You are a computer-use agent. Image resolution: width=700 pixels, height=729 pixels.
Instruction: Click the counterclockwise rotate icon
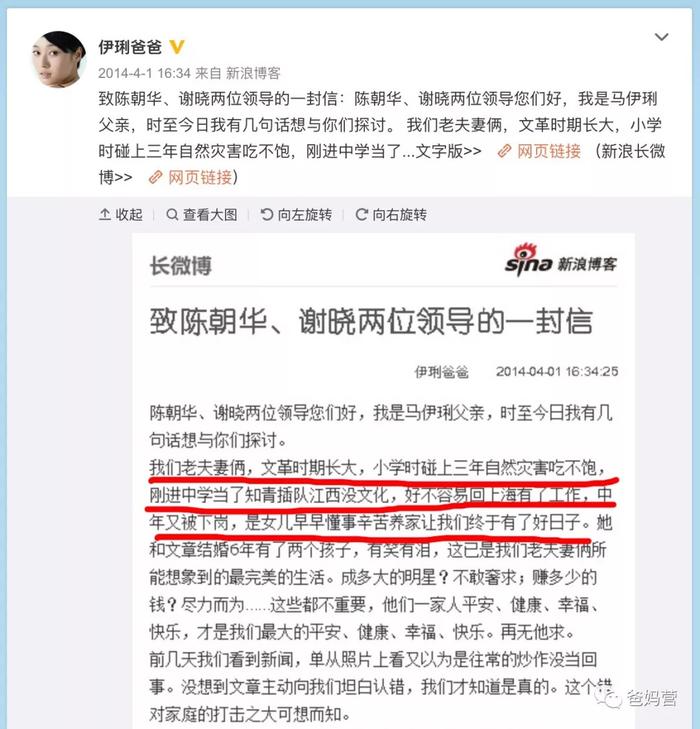(x=267, y=214)
